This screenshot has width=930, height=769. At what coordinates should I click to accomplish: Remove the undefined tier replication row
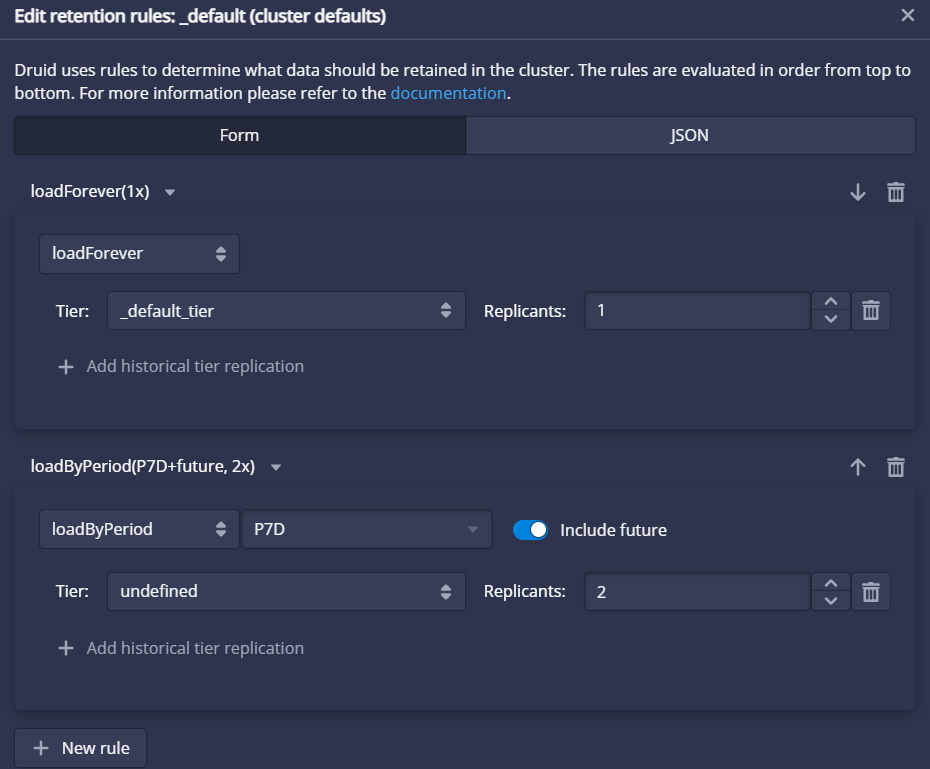pos(871,592)
